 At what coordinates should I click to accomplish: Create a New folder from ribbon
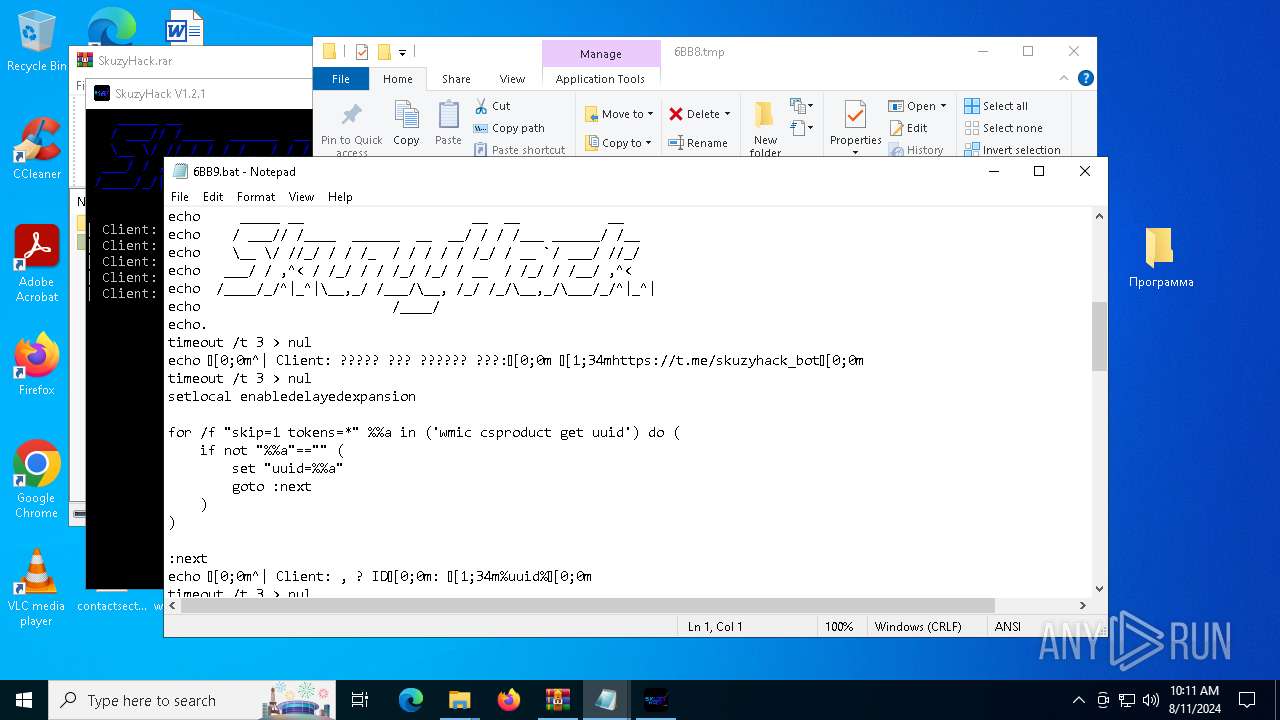[x=765, y=127]
